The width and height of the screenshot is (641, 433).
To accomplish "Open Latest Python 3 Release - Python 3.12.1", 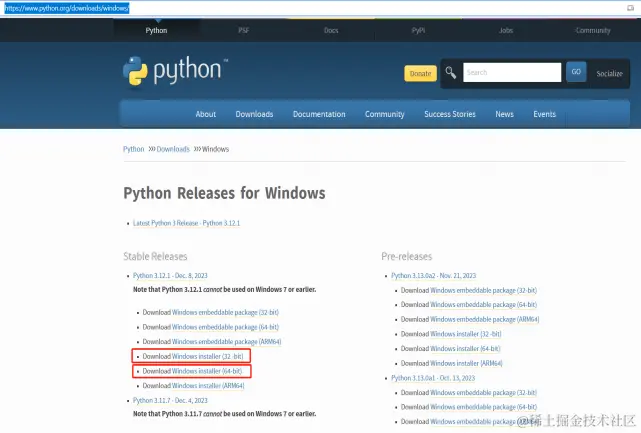I will [186, 223].
